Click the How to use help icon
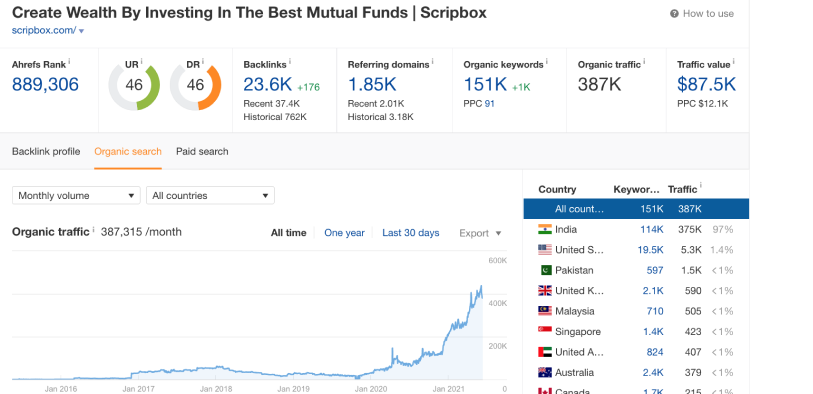The image size is (813, 394). 674,14
